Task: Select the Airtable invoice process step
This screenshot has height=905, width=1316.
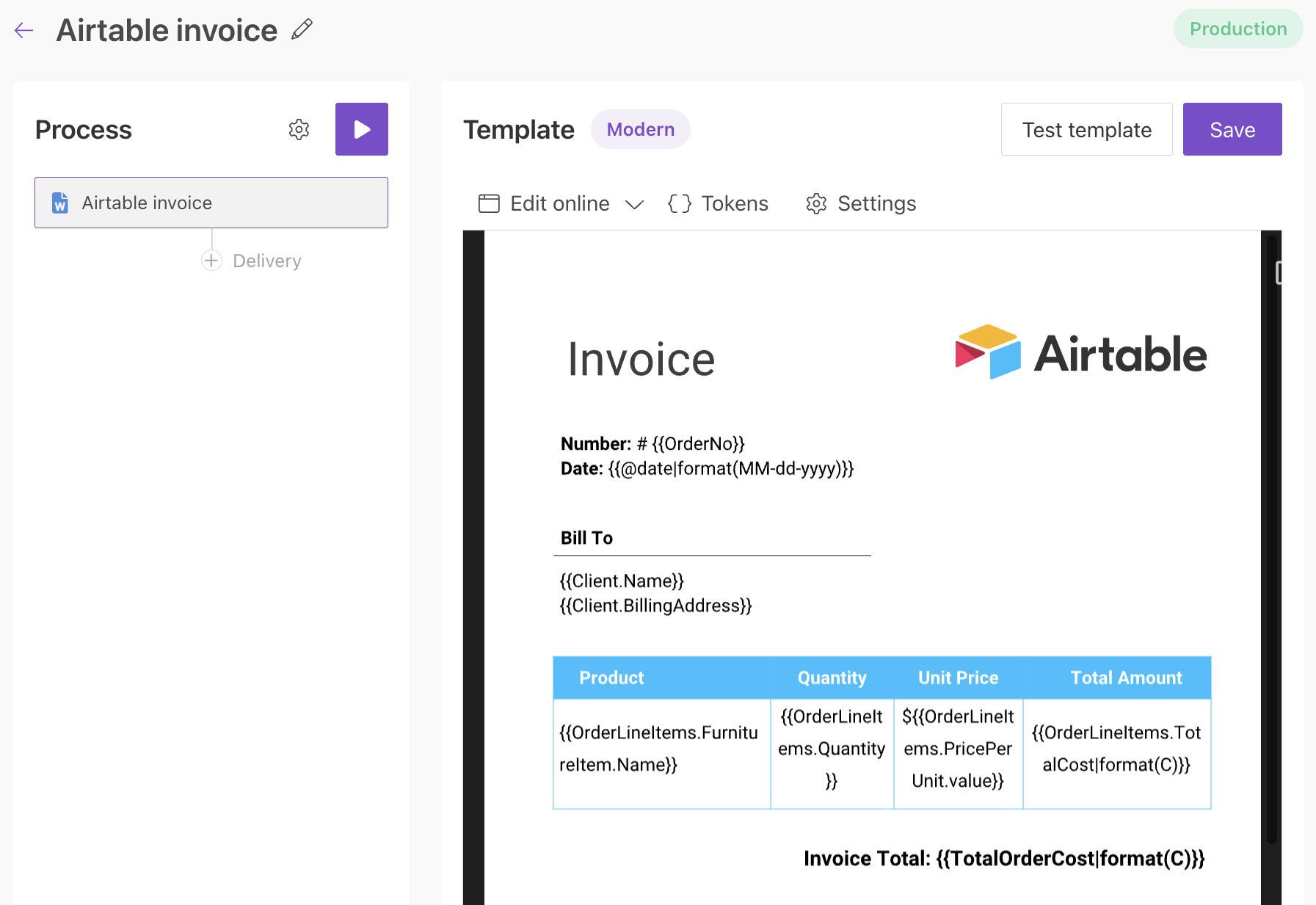Action: [x=211, y=203]
